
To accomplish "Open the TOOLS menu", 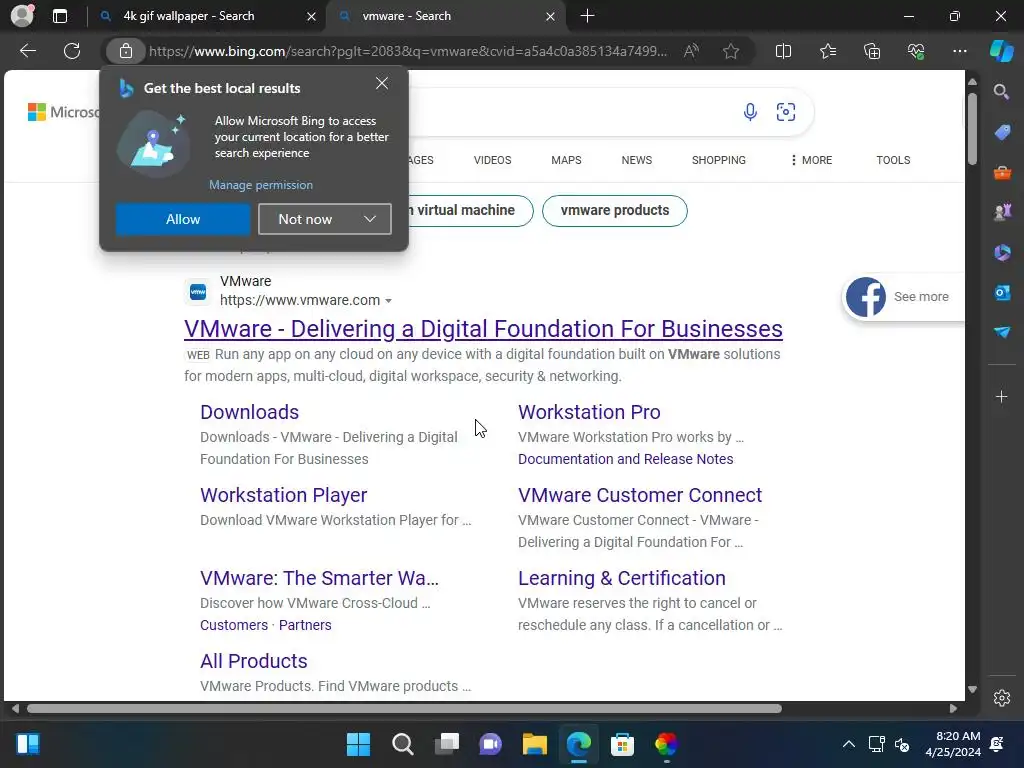I will point(893,160).
